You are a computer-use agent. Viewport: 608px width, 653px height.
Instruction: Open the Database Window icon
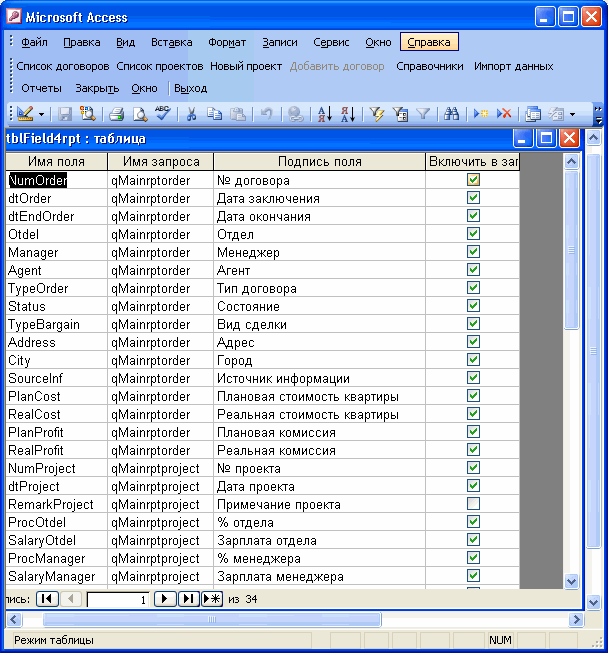click(533, 114)
